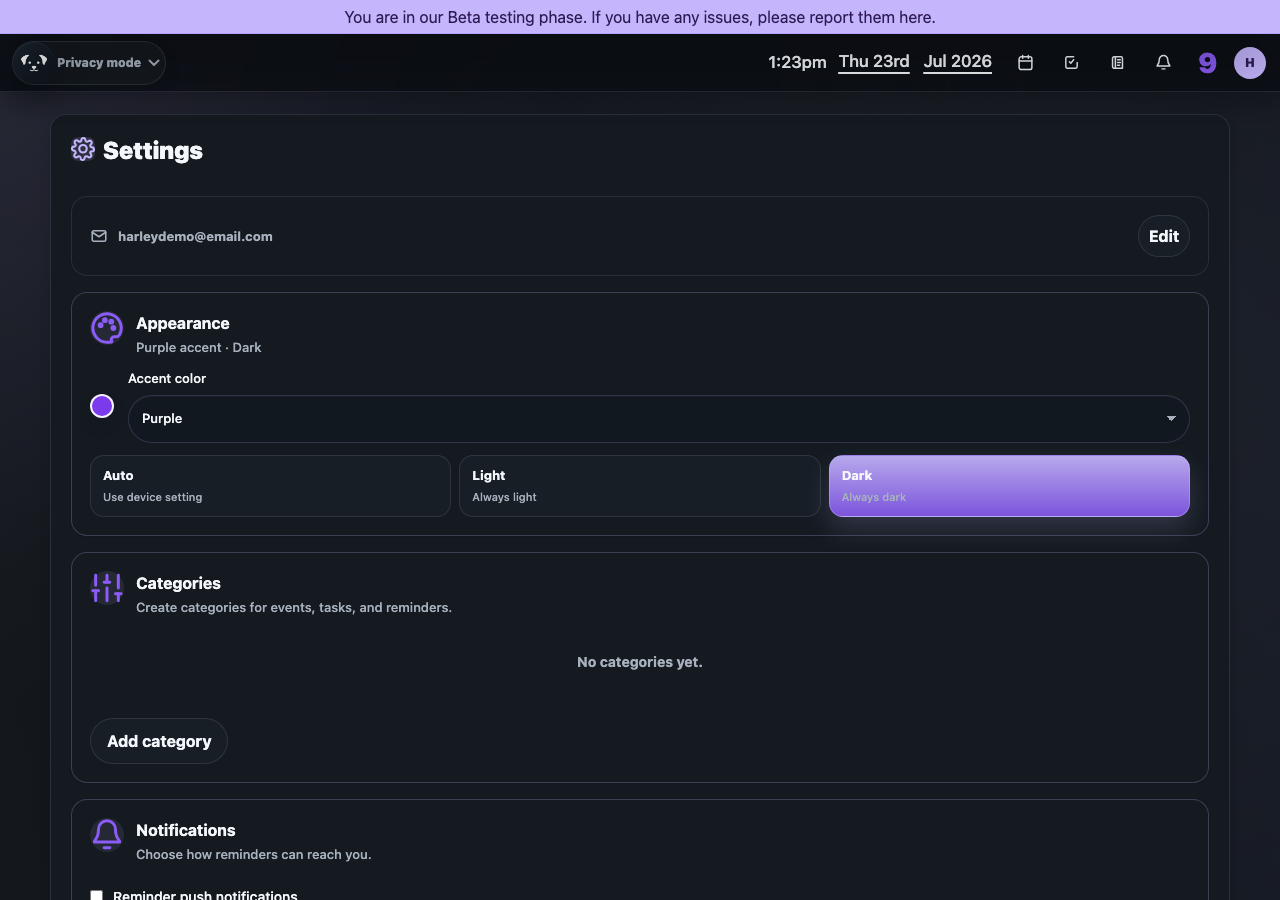Click the purple 9 logo icon
Screen dimensions: 1280x900
pos(1208,63)
